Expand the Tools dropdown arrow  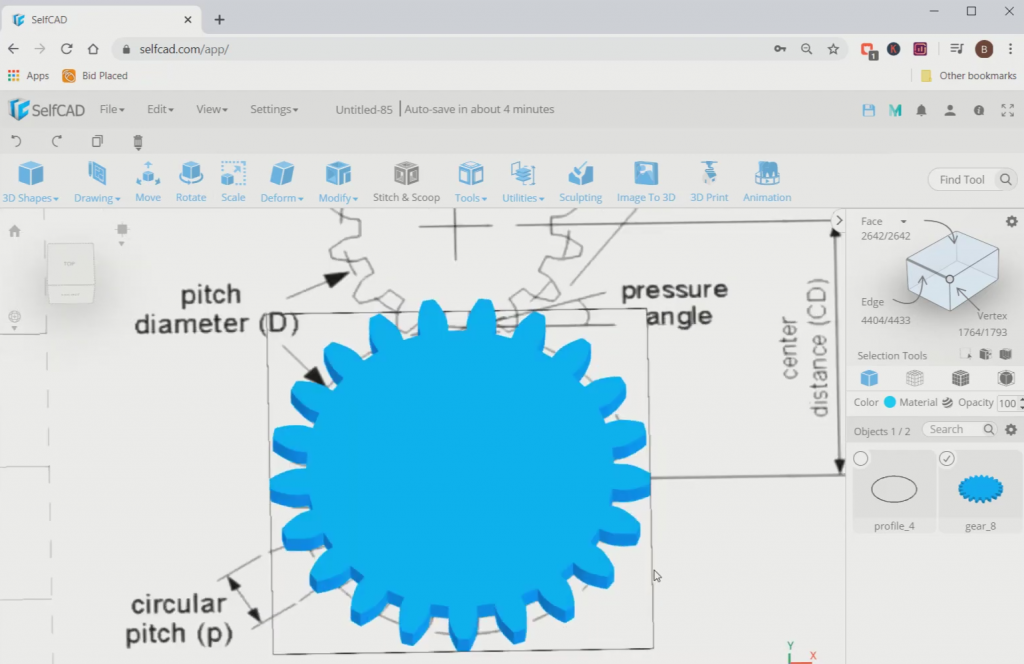(x=484, y=198)
